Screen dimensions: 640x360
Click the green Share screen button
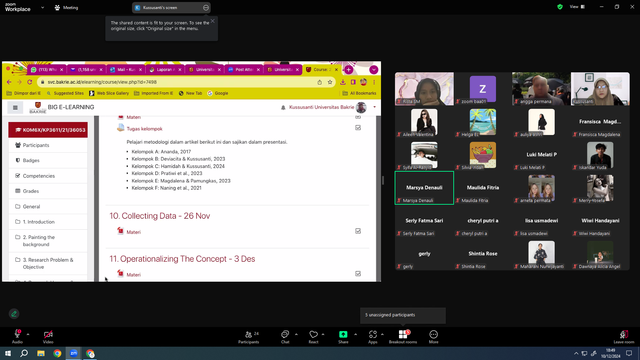pyautogui.click(x=343, y=334)
